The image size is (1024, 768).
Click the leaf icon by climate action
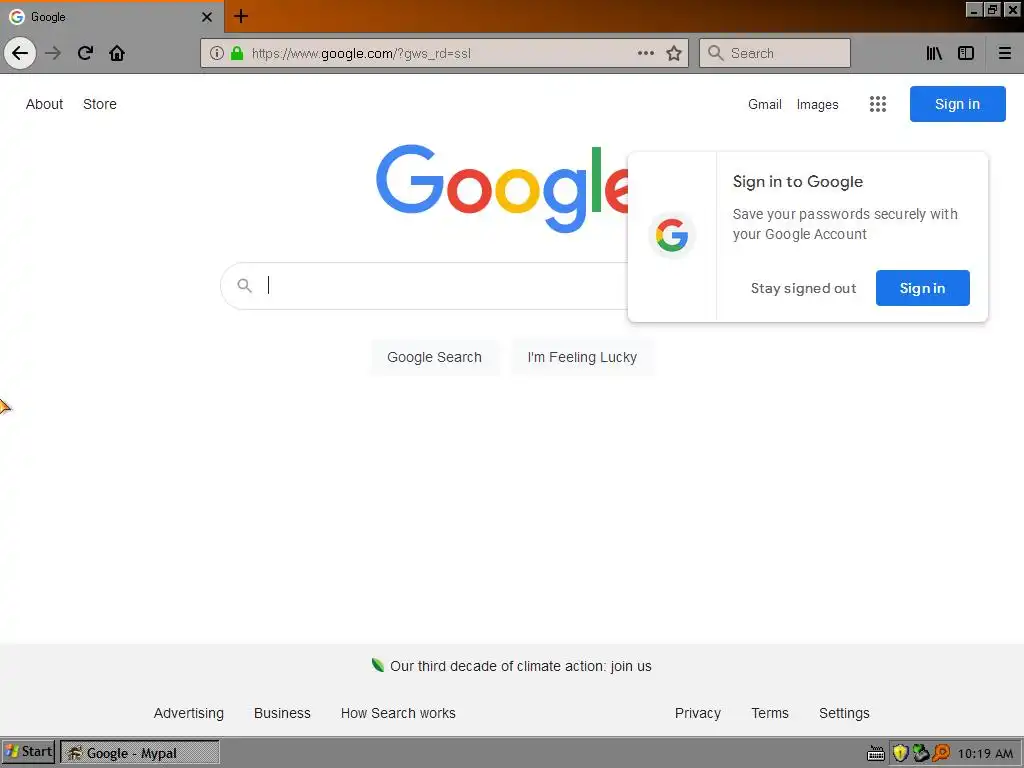click(377, 665)
